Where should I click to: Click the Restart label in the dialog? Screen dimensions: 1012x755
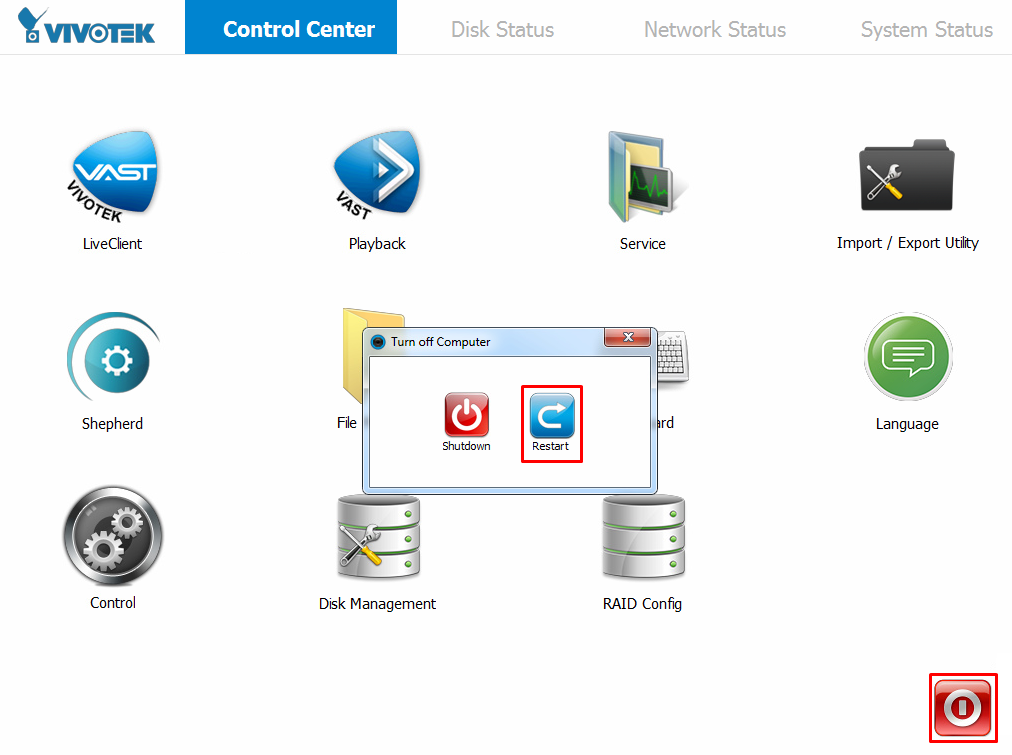tap(551, 446)
